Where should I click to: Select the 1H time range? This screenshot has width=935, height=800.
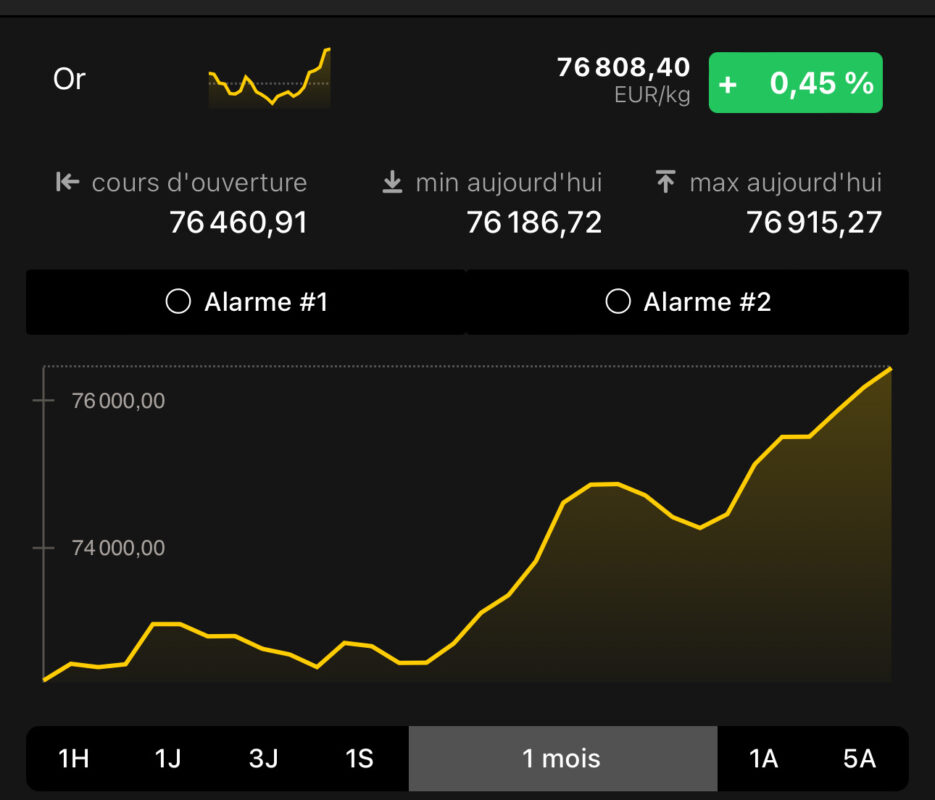click(73, 759)
